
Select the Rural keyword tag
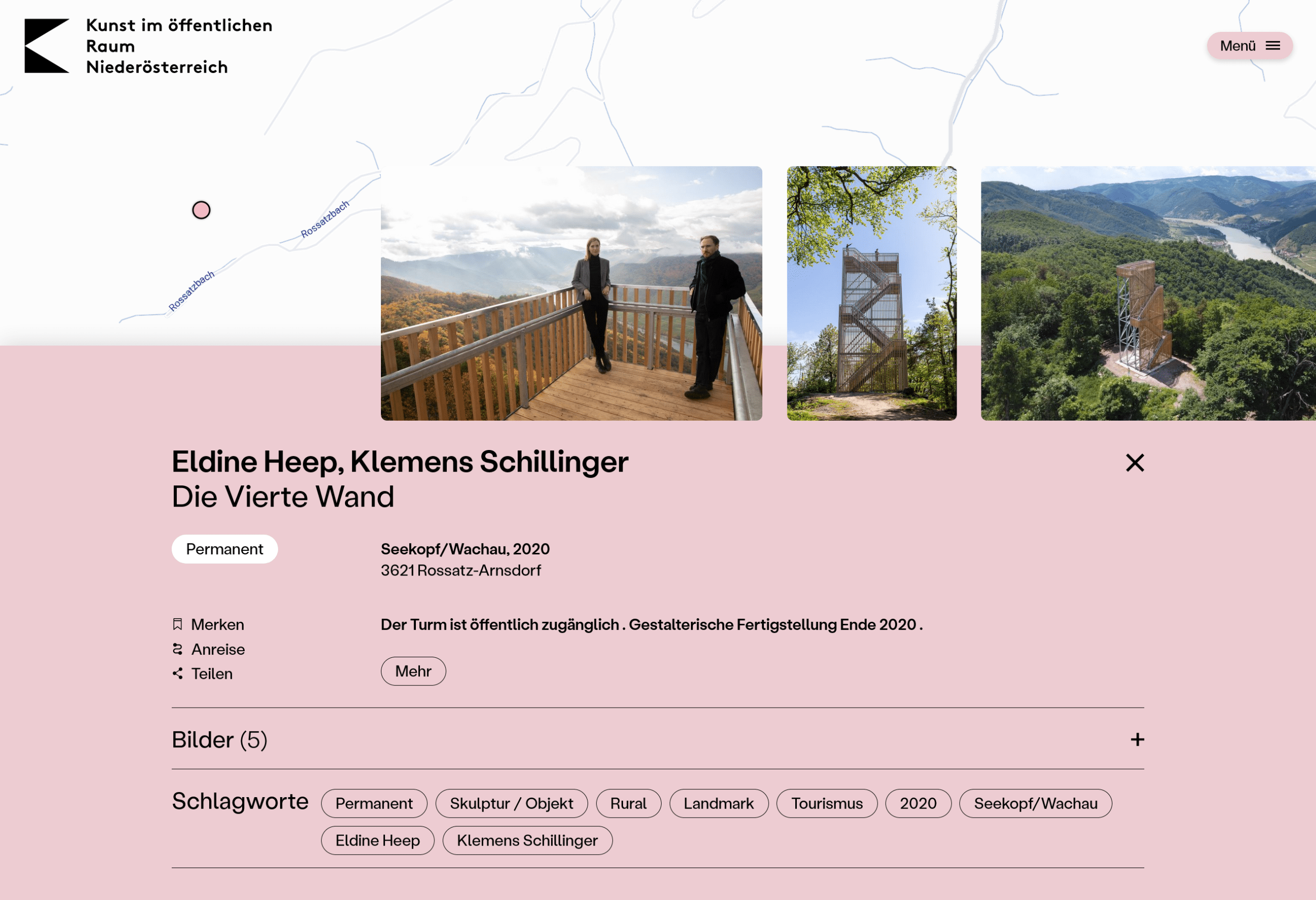(x=628, y=803)
